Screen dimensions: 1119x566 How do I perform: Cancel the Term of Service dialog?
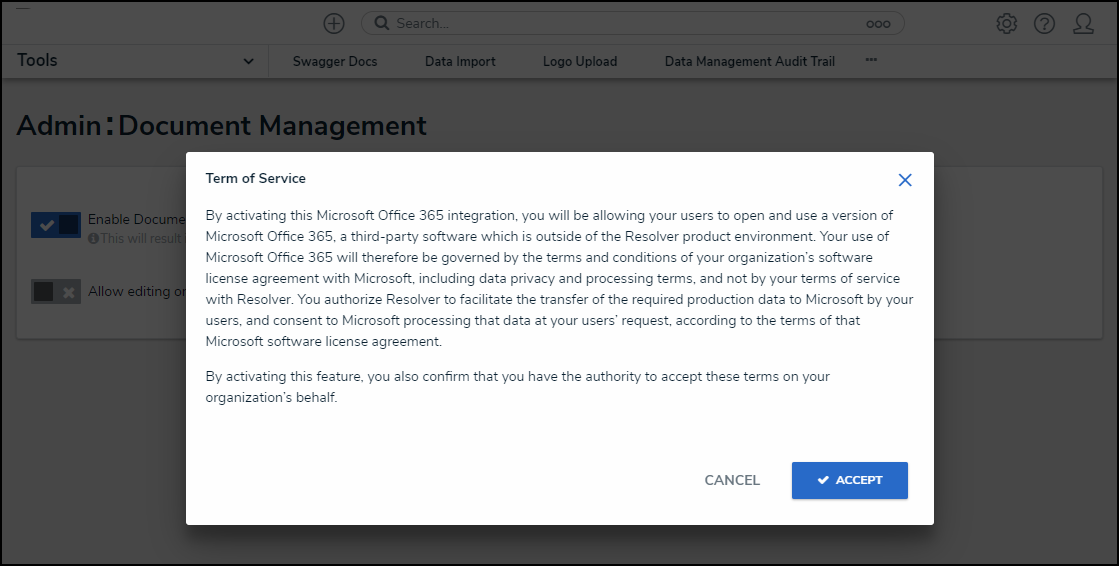tap(732, 480)
